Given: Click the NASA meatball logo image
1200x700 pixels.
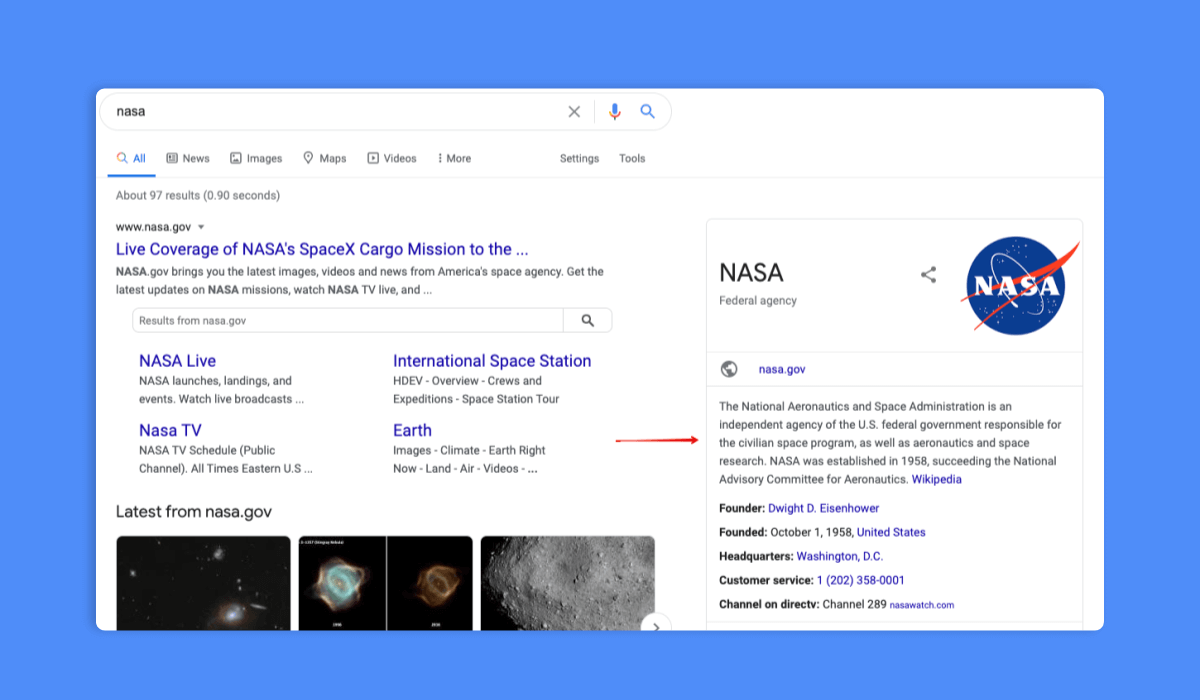Looking at the screenshot, I should [x=1018, y=286].
